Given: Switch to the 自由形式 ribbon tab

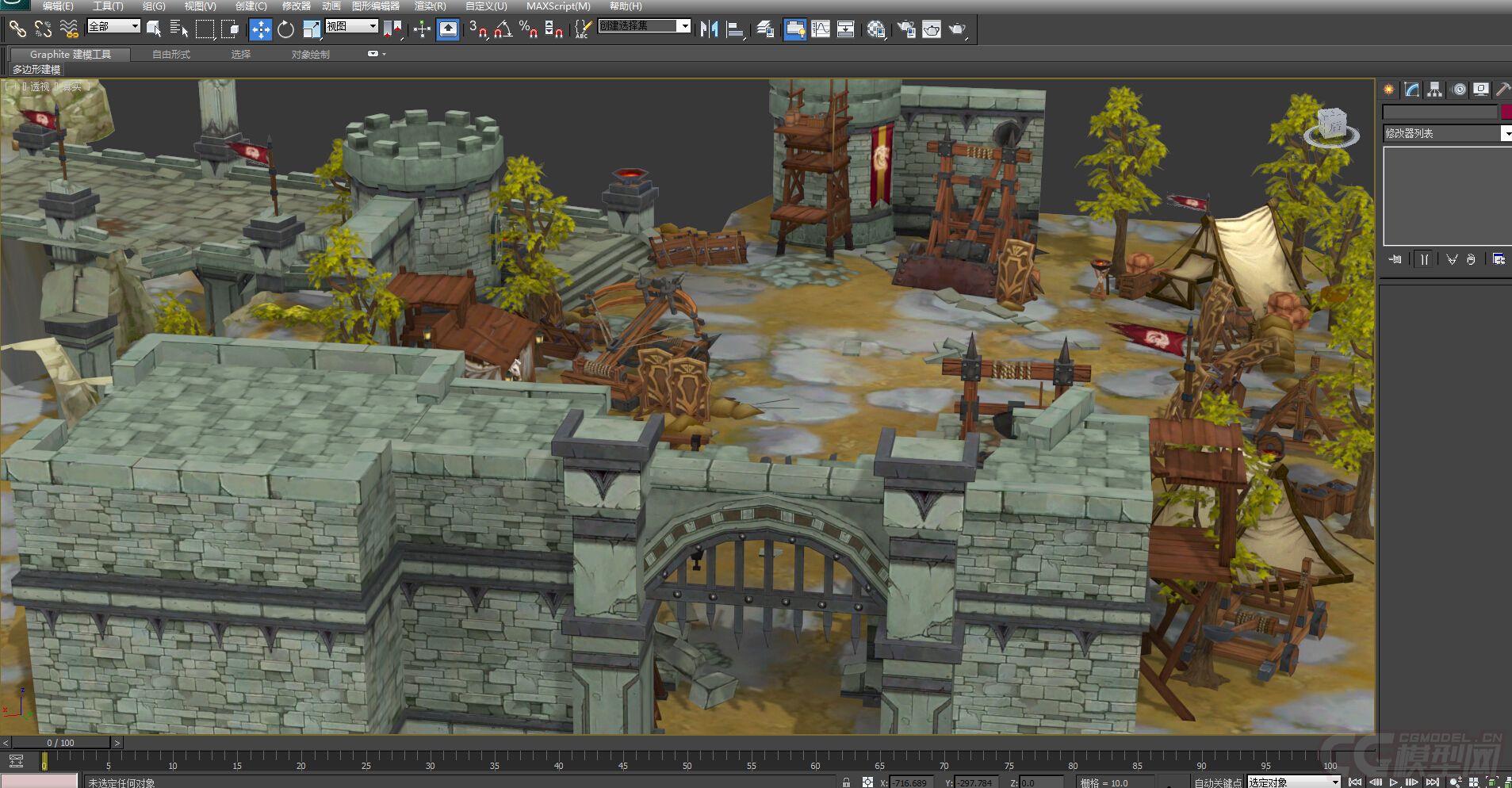Looking at the screenshot, I should click(x=171, y=54).
